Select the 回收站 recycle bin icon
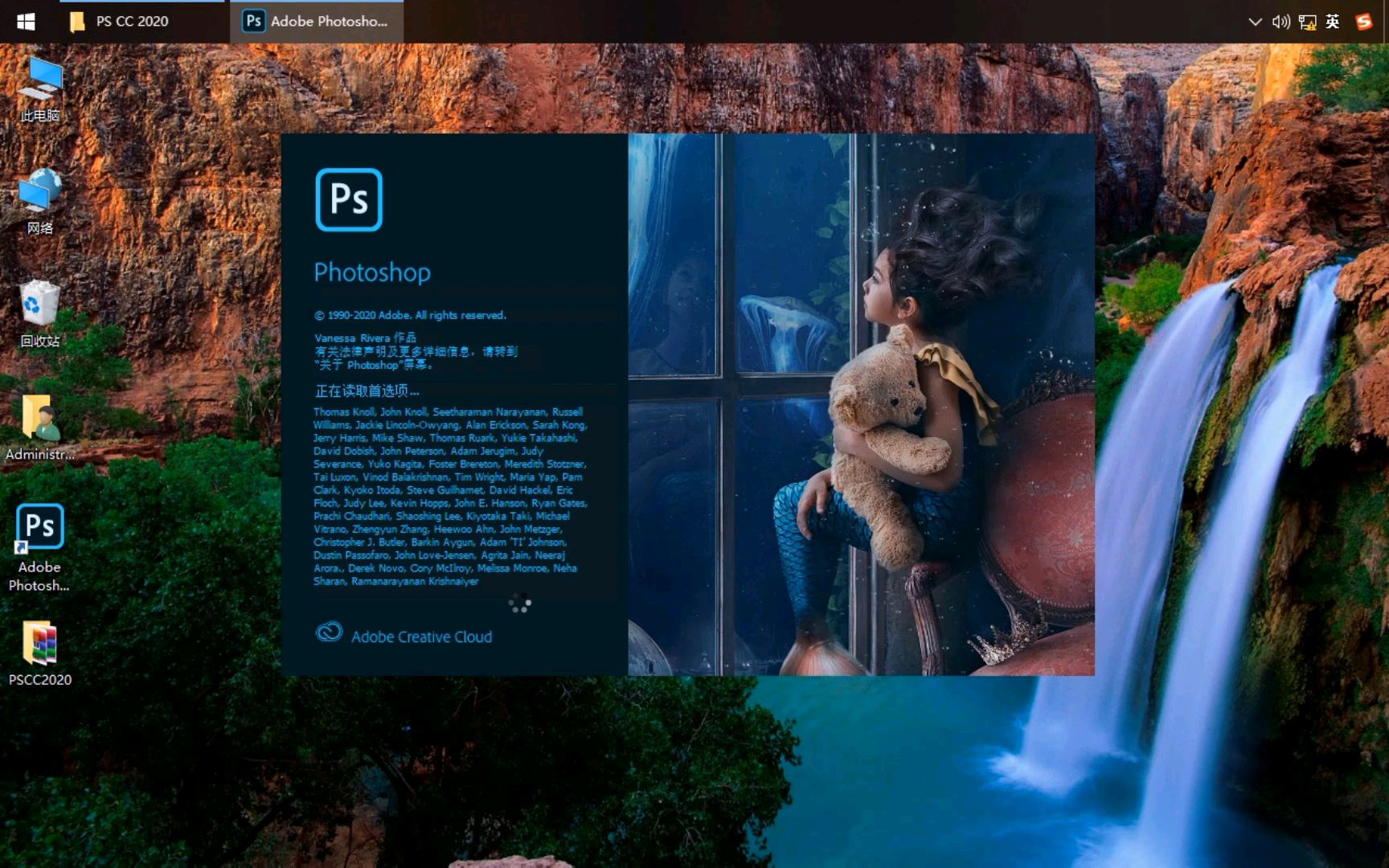The image size is (1389, 868). [40, 314]
